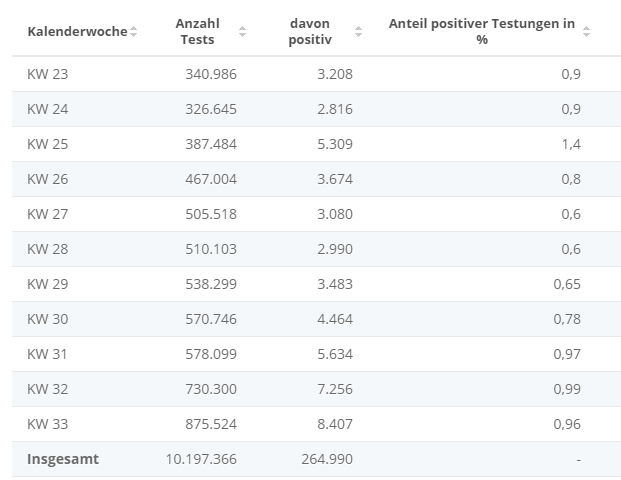Click the KW 27 row label
Image resolution: width=621 pixels, height=480 pixels.
[47, 214]
